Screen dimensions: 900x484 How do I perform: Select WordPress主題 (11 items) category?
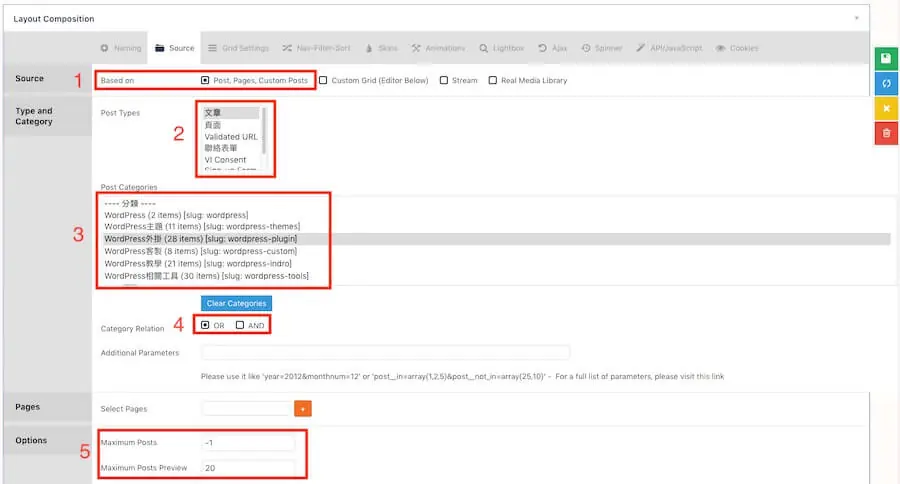tap(496, 226)
